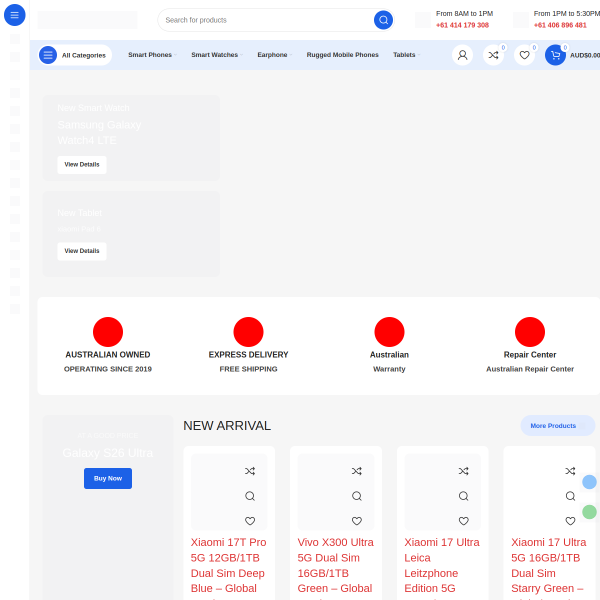The width and height of the screenshot is (600, 600).
Task: Open the Earphone menu
Action: point(274,55)
